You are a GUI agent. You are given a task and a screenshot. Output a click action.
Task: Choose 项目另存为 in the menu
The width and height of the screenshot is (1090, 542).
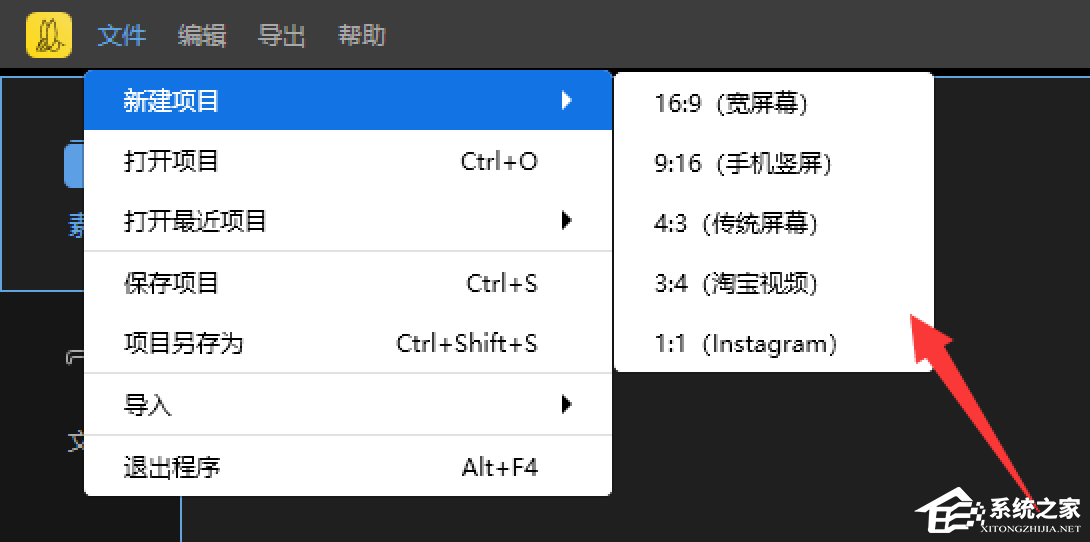coord(183,344)
